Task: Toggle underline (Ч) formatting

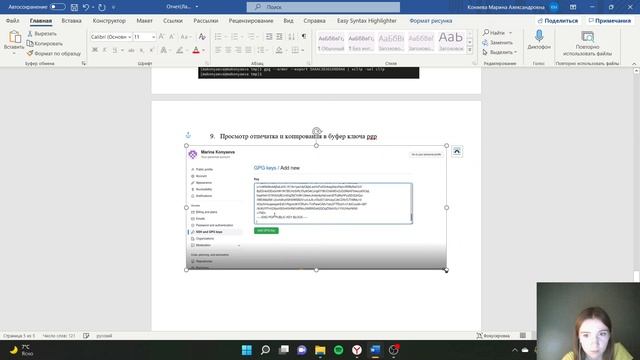Action: pyautogui.click(x=115, y=50)
